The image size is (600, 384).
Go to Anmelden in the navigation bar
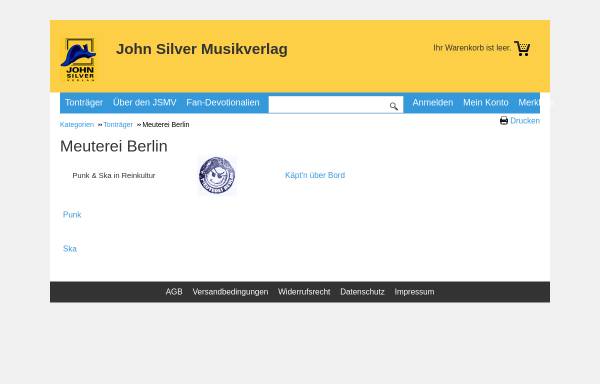[433, 103]
